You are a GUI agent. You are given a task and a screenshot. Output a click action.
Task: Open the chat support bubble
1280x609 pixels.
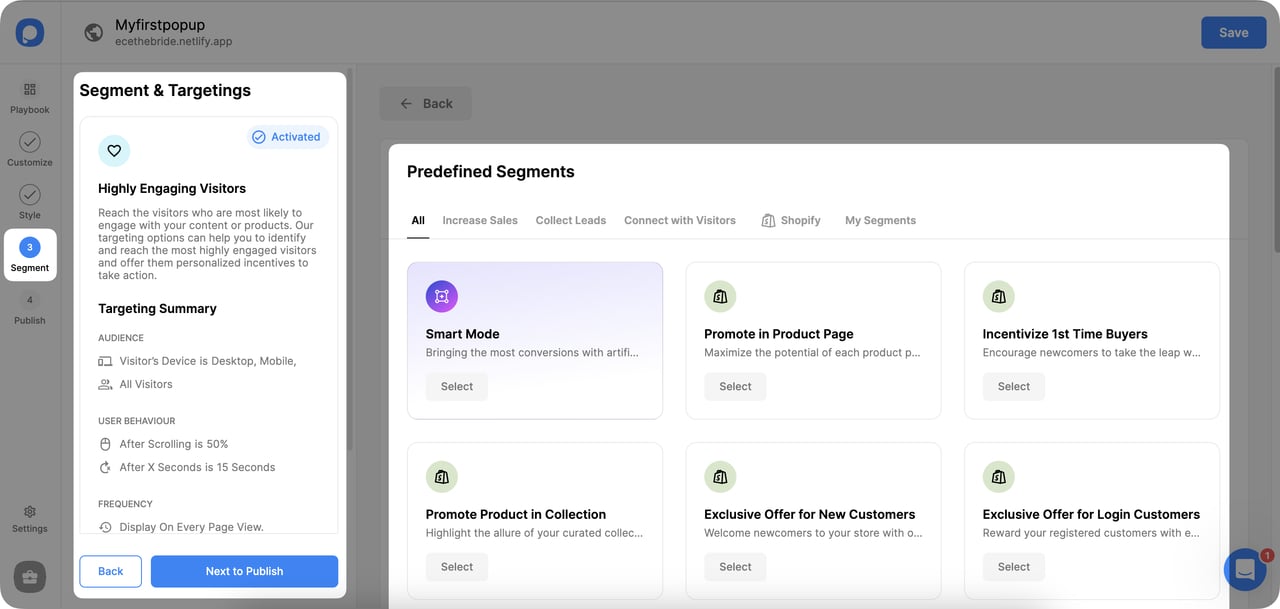click(1245, 570)
